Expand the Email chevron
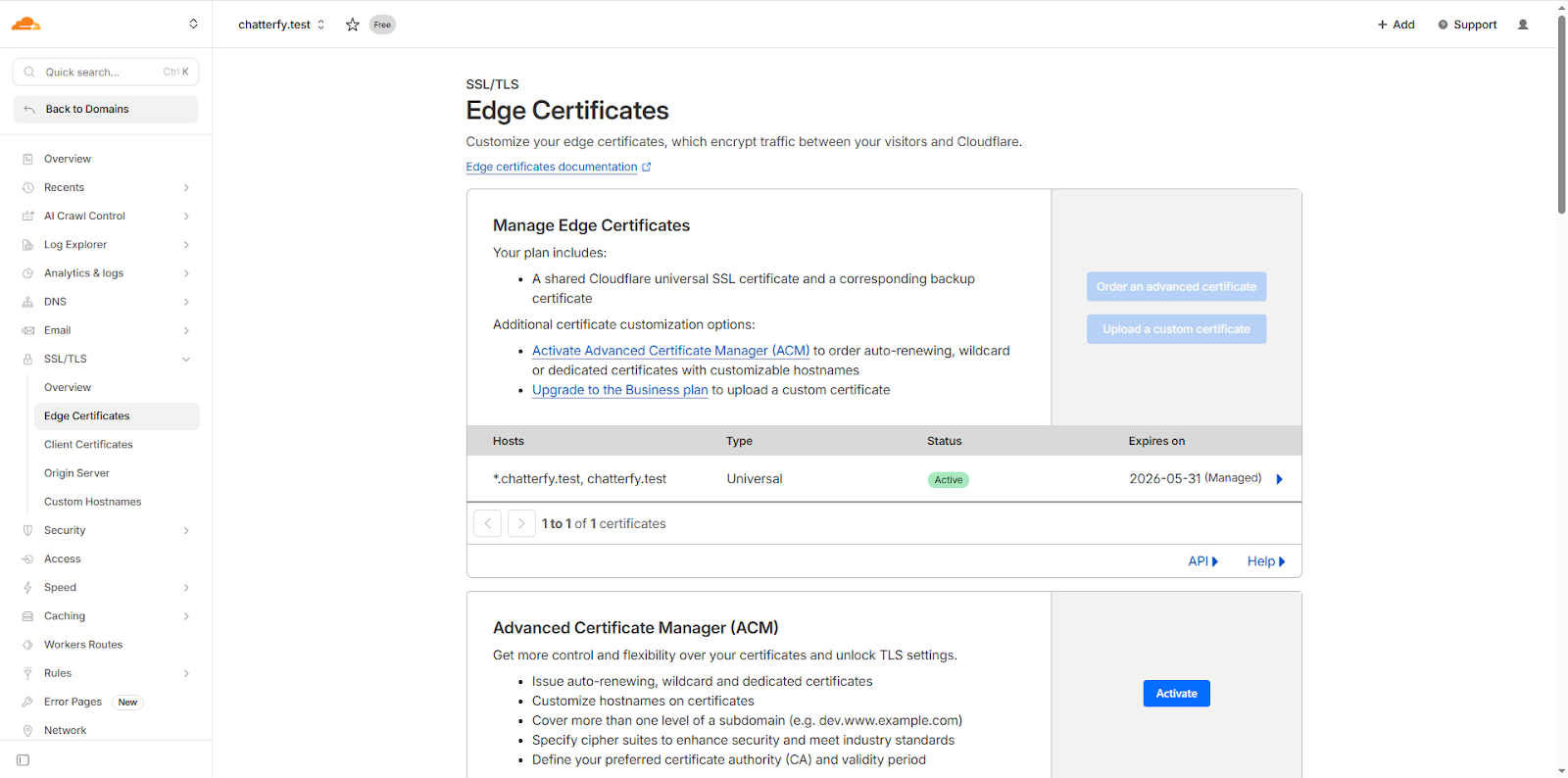The width and height of the screenshot is (1568, 778). click(186, 330)
